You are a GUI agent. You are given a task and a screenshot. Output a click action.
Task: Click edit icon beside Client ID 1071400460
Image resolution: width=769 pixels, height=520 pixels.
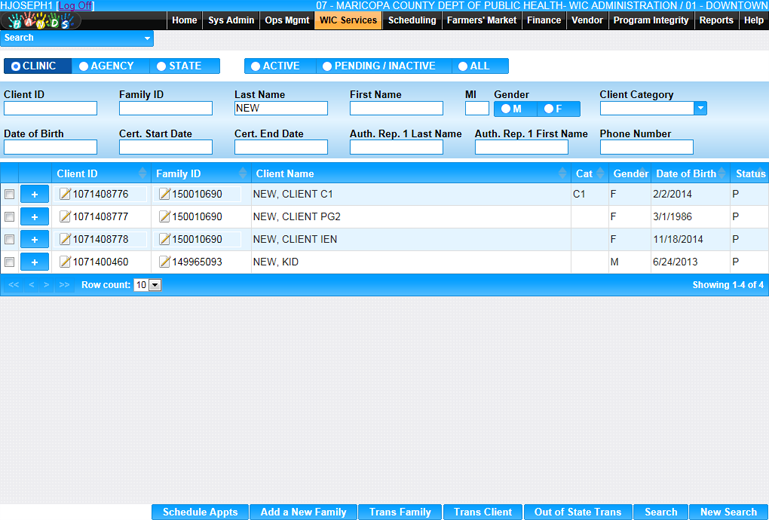(65, 262)
